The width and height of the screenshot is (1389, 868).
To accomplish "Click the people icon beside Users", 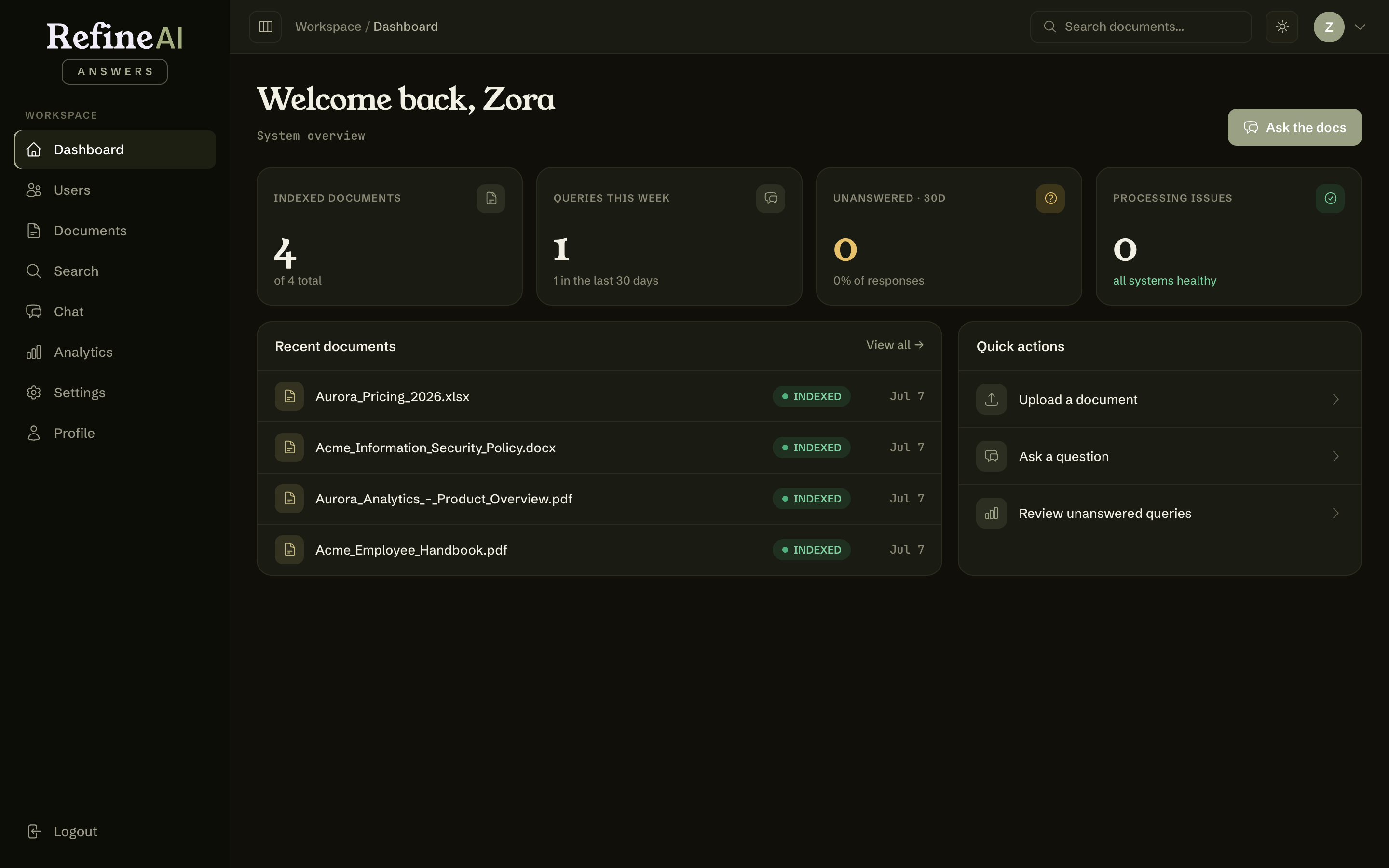I will (34, 190).
